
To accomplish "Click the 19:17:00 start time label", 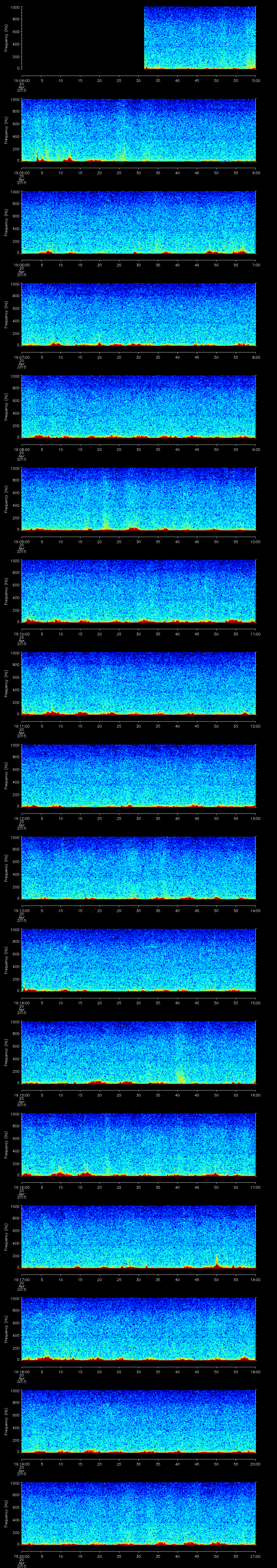I will [x=21, y=1279].
